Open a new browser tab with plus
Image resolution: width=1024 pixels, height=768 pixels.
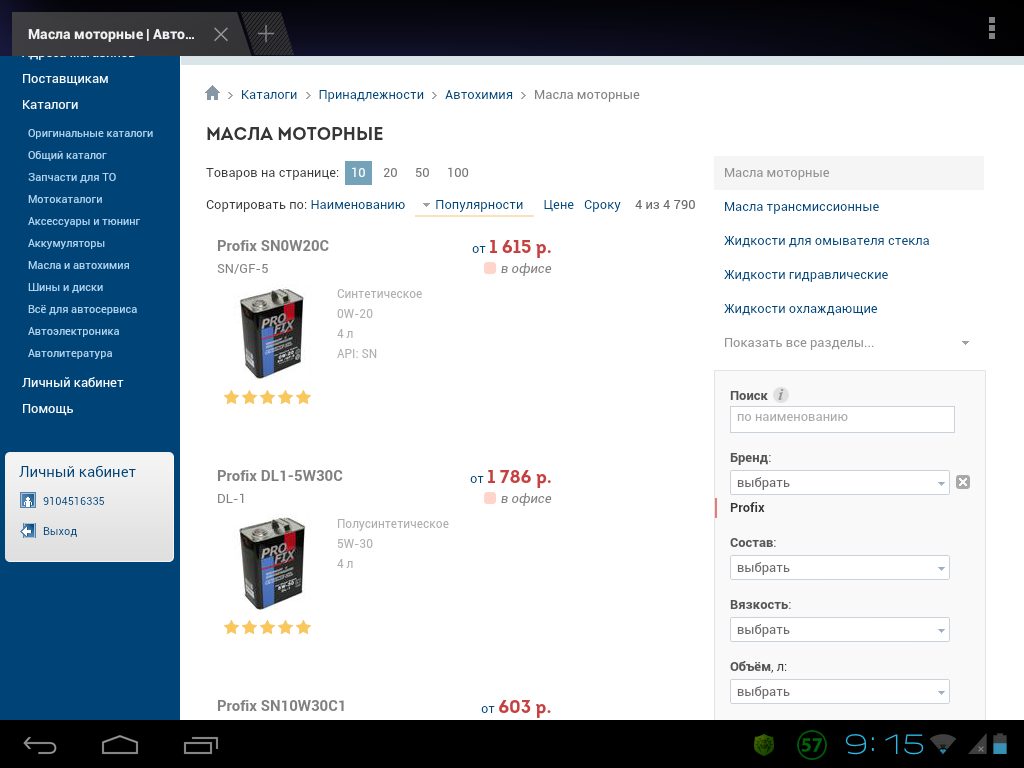coord(266,34)
